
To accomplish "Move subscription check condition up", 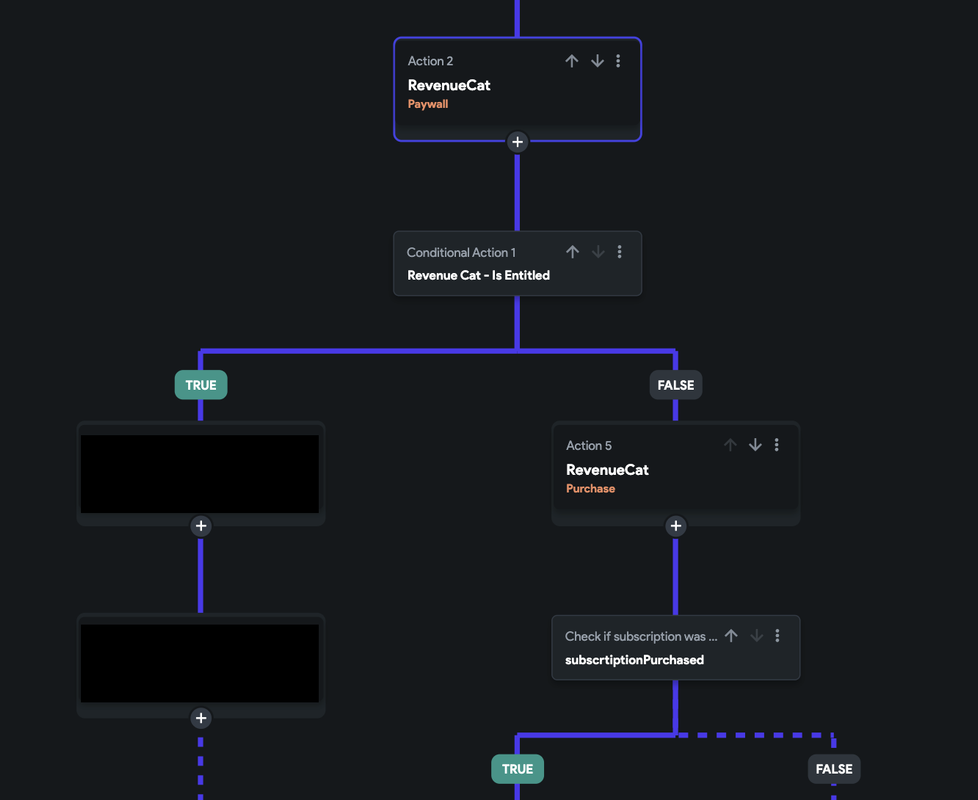I will coord(731,635).
